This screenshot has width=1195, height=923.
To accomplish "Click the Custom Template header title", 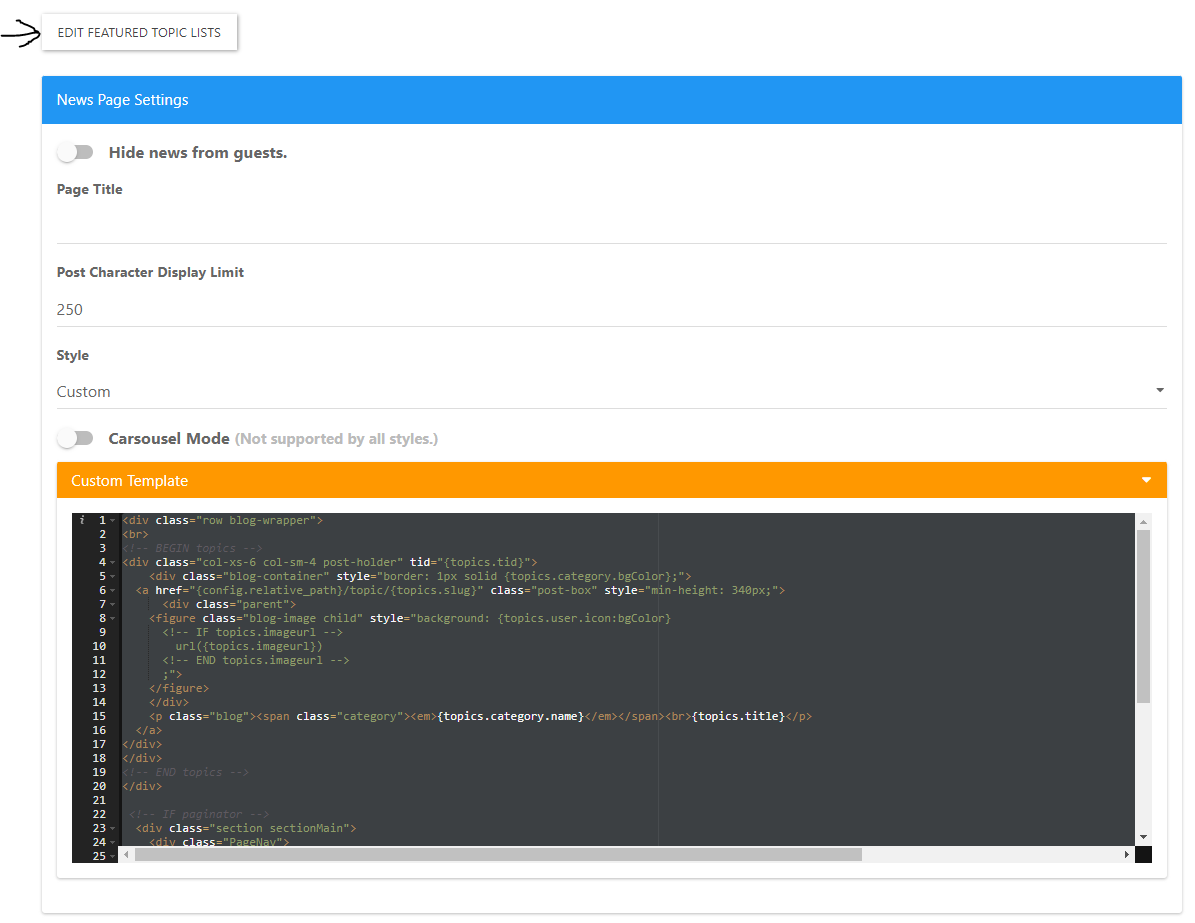I will [x=130, y=481].
